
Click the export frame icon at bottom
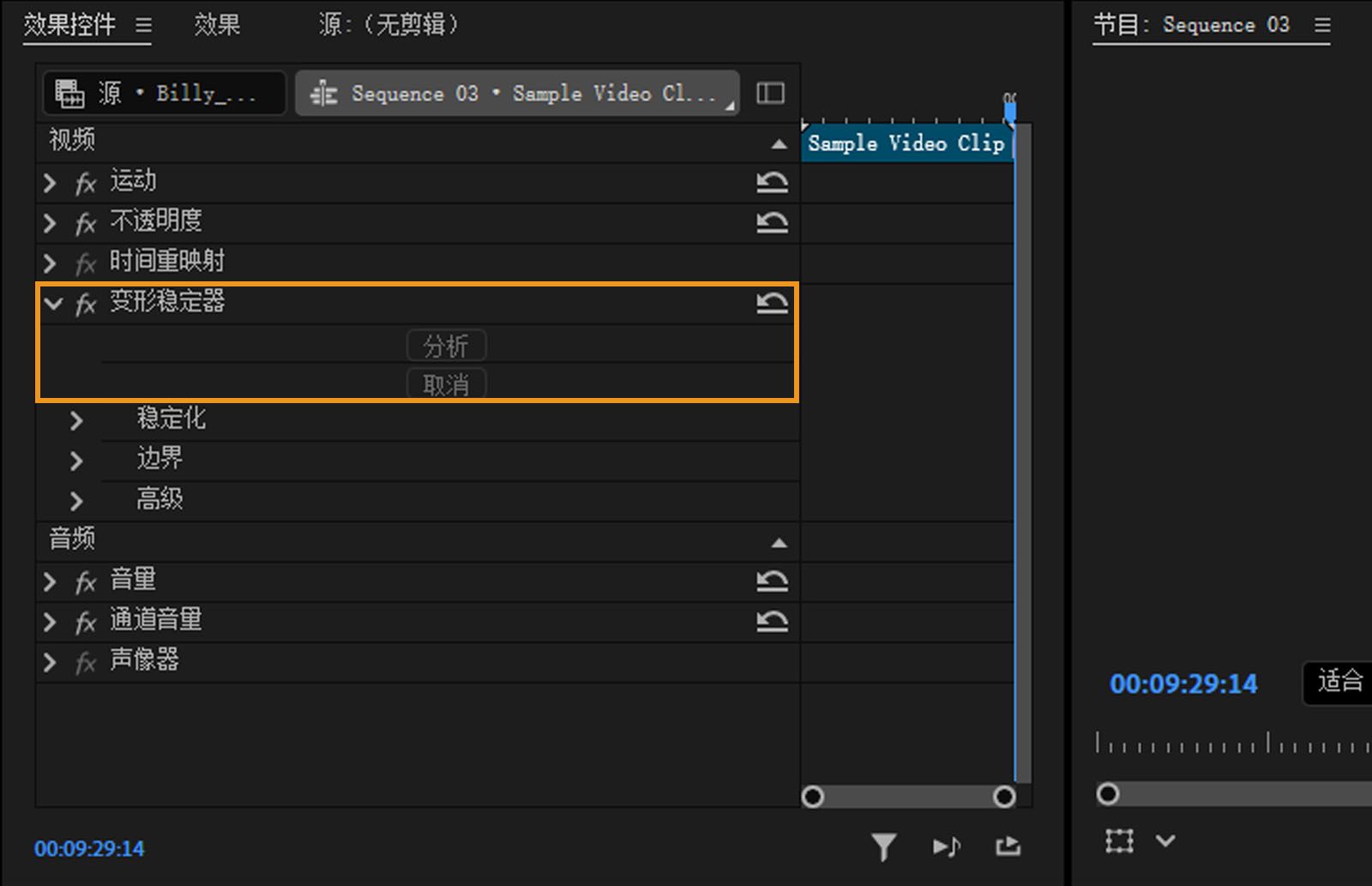(x=1008, y=847)
